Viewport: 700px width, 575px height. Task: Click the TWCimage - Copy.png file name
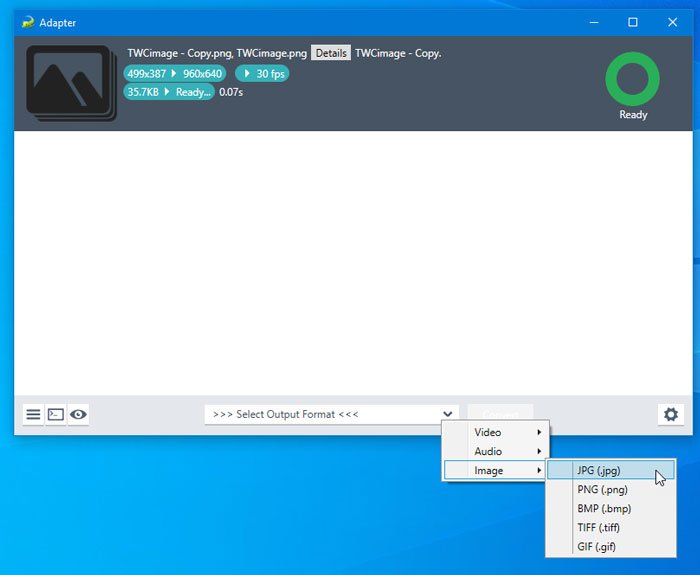[x=180, y=53]
